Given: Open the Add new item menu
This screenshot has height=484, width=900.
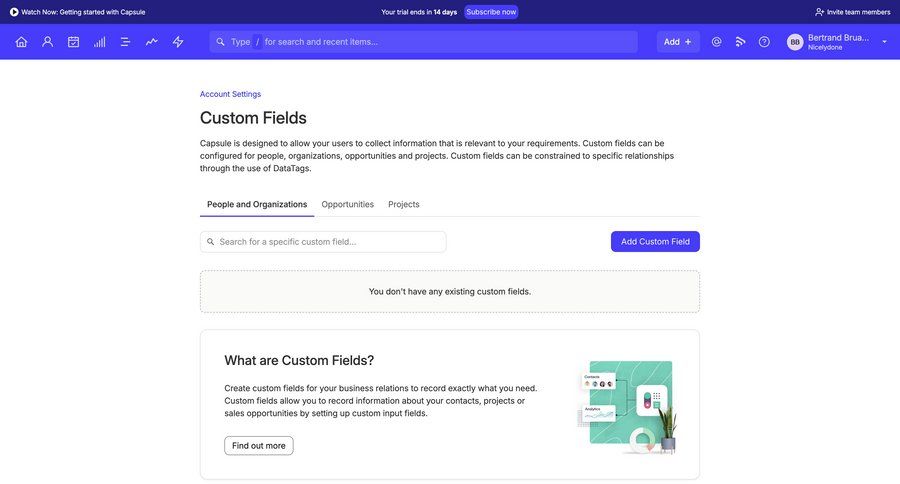Looking at the screenshot, I should (x=677, y=42).
